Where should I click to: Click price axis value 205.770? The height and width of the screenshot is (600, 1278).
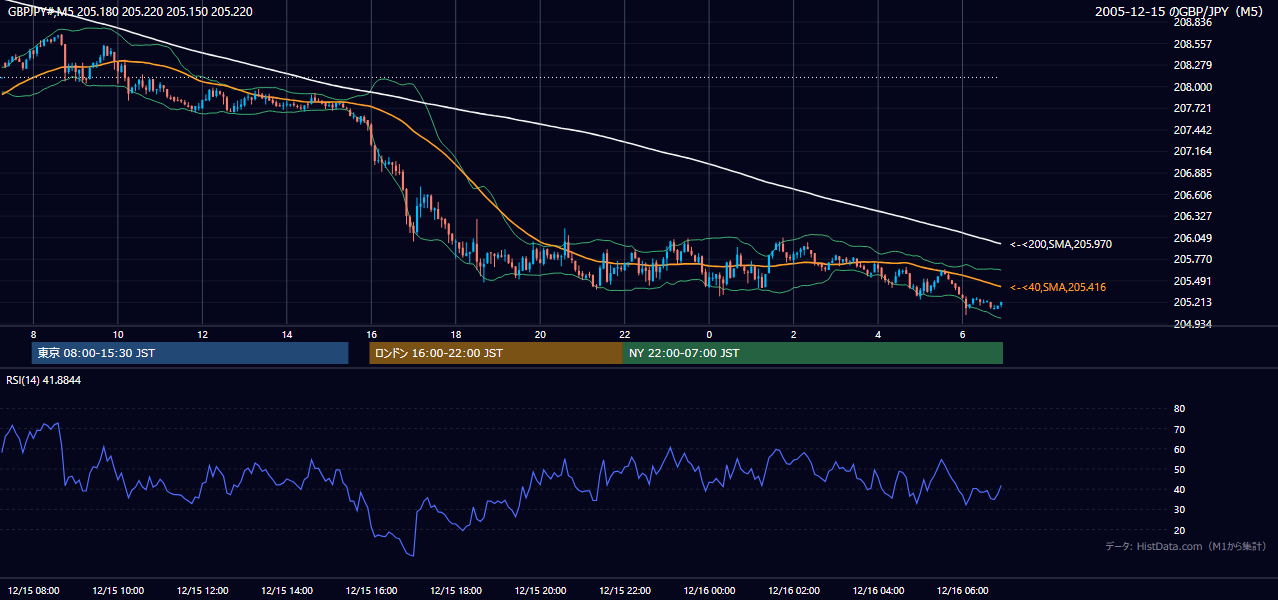tap(1192, 259)
